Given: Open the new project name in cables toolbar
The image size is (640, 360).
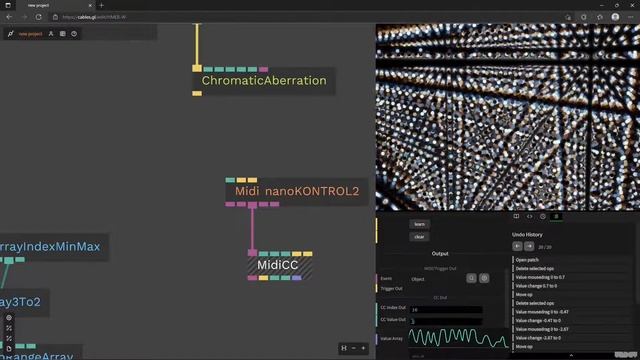Looking at the screenshot, I should pos(30,34).
